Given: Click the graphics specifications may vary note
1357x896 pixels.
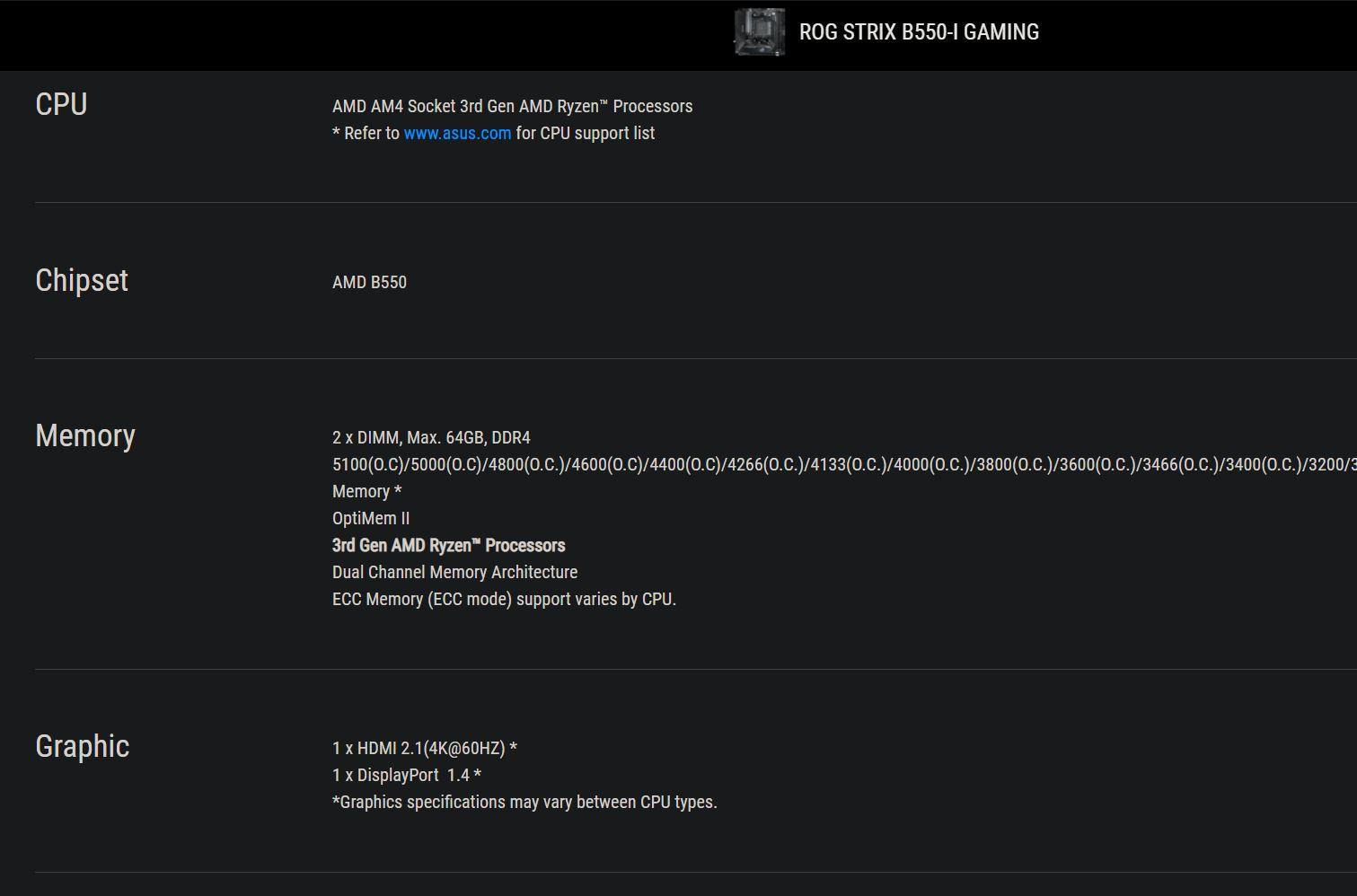Looking at the screenshot, I should pos(524,802).
